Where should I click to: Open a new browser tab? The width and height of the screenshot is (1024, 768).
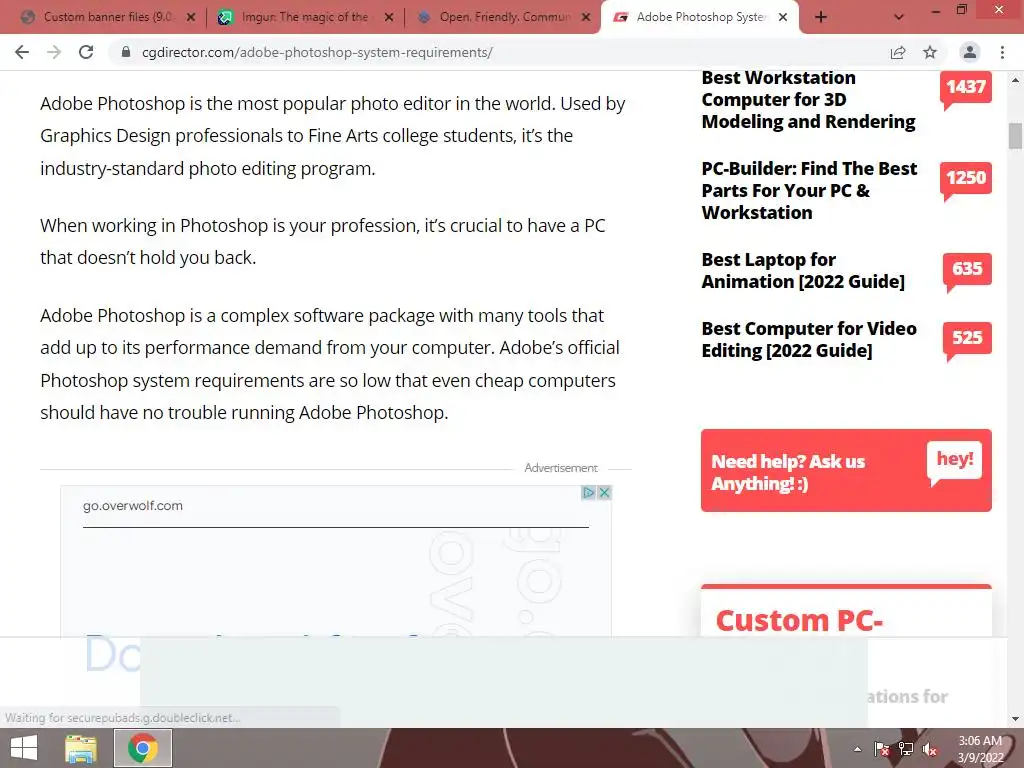pos(821,18)
